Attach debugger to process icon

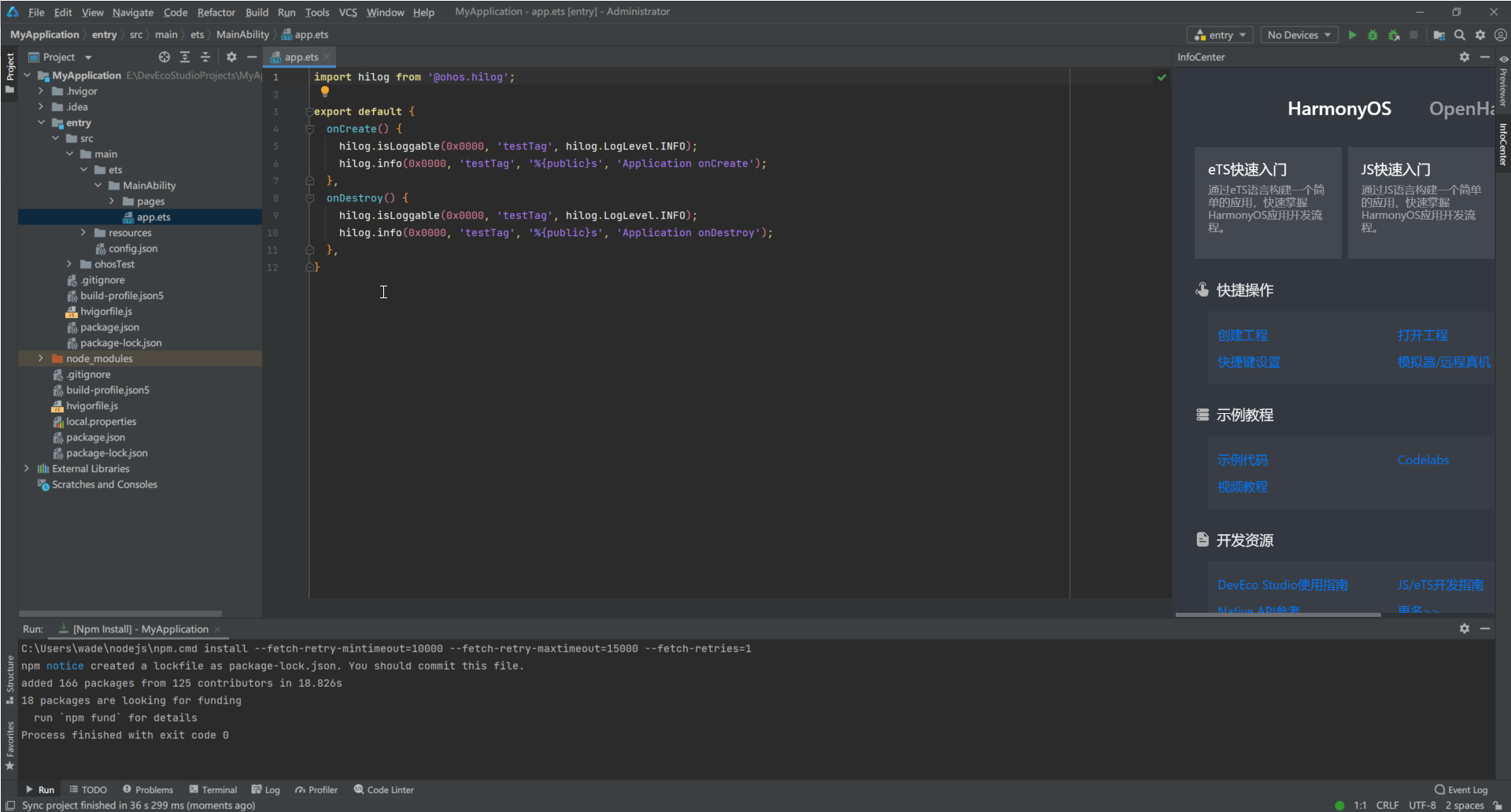(1394, 35)
